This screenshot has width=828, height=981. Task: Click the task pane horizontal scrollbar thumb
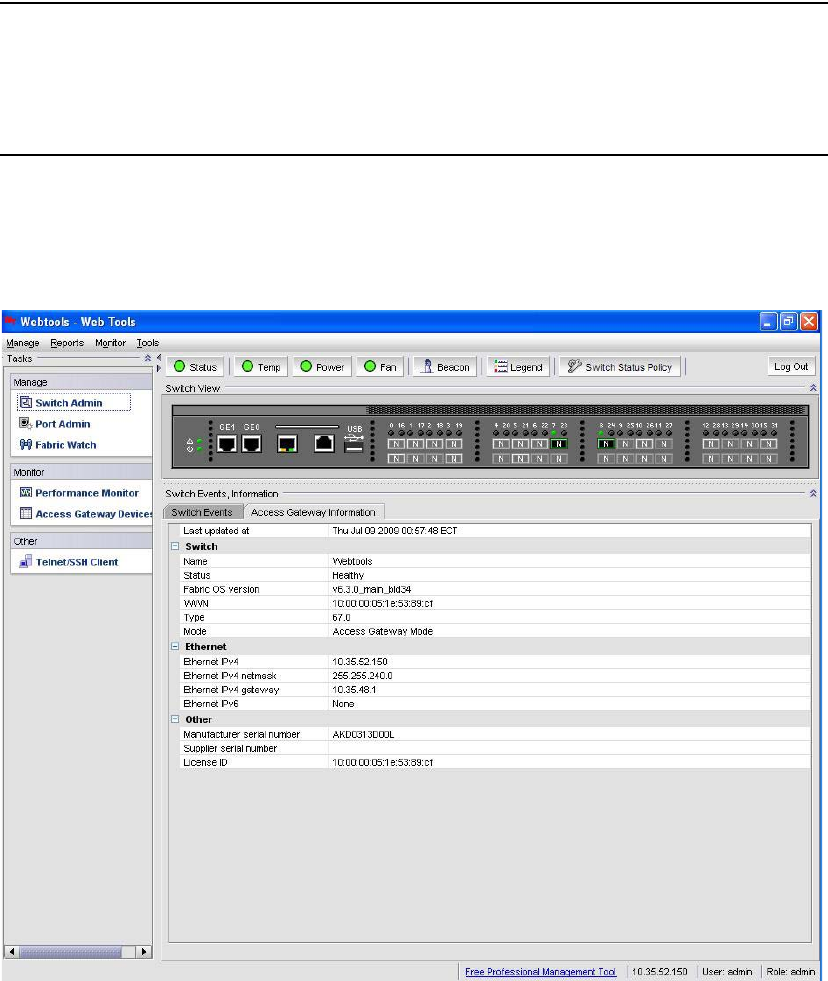click(70, 952)
